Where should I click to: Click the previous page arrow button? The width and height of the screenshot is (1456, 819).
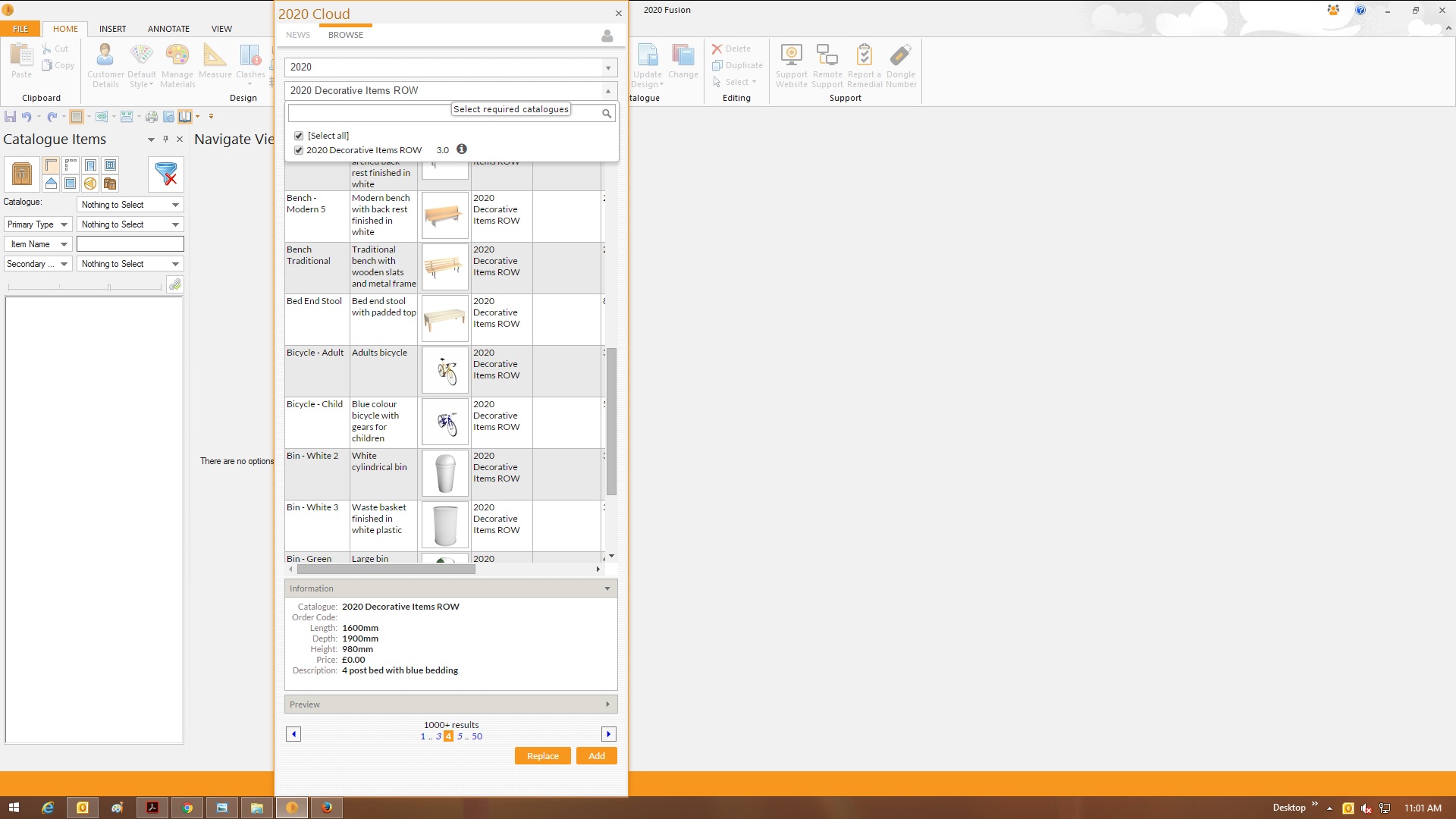tap(293, 734)
